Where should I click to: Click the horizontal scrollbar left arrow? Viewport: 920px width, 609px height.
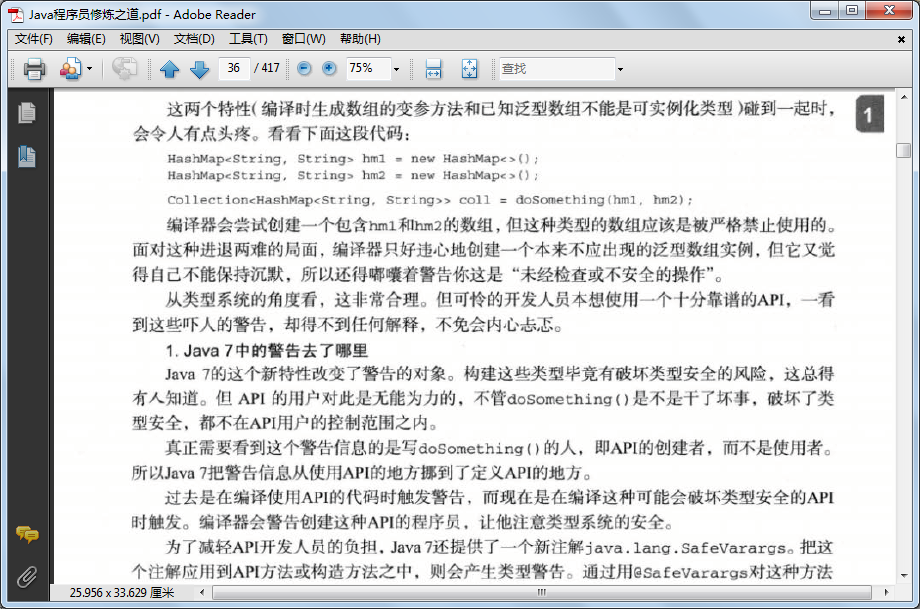coord(202,593)
